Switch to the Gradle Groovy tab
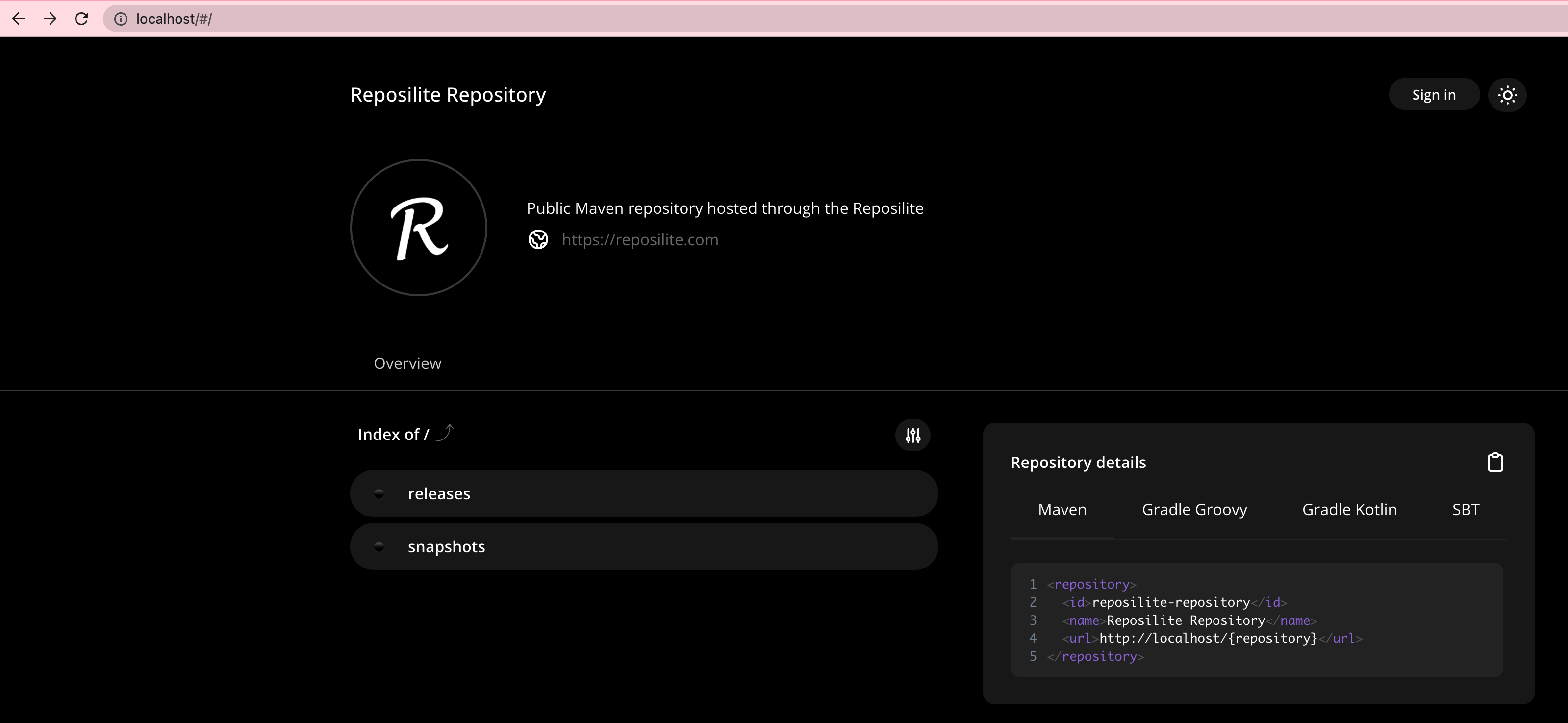The image size is (1568, 723). [x=1194, y=509]
